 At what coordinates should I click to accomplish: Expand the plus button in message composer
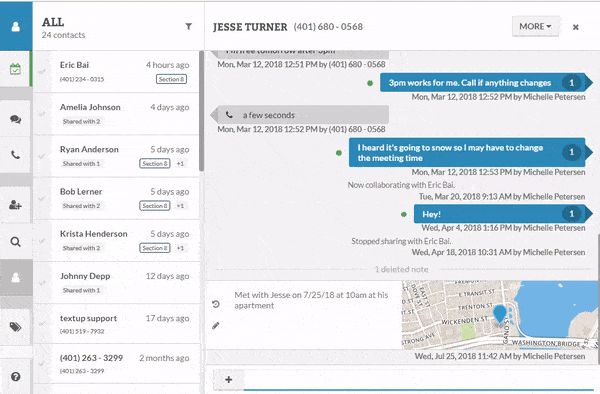click(228, 379)
